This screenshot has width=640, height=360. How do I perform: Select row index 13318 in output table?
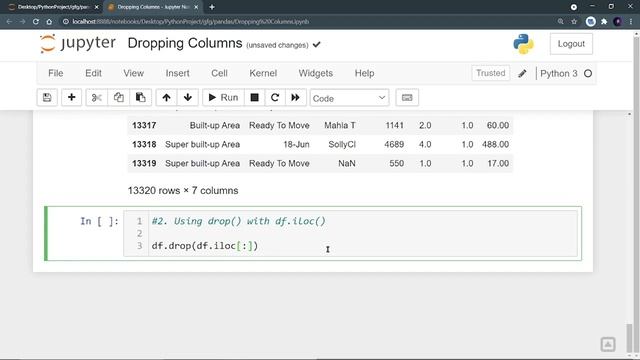(144, 144)
